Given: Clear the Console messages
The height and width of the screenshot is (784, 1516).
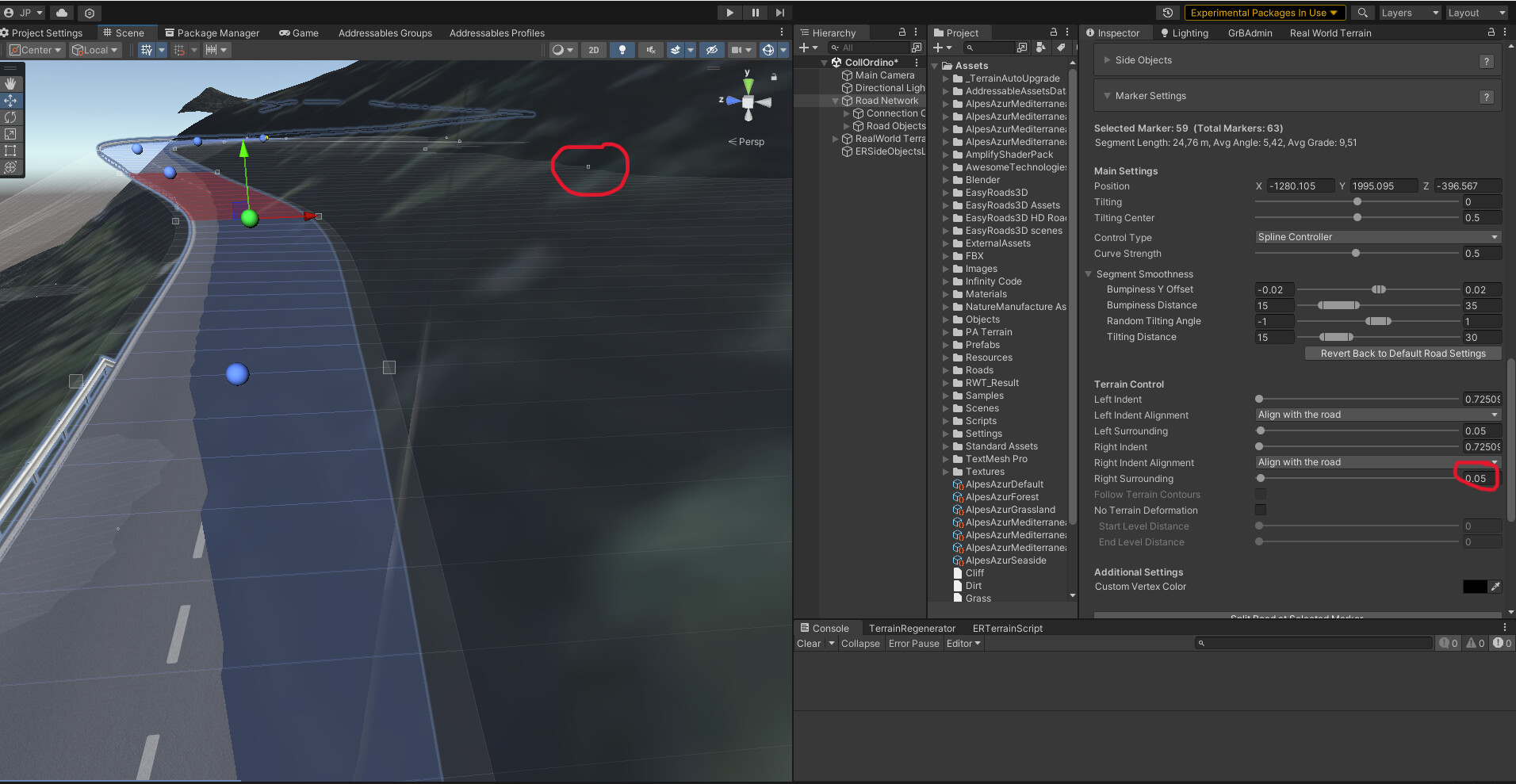Looking at the screenshot, I should pos(809,643).
